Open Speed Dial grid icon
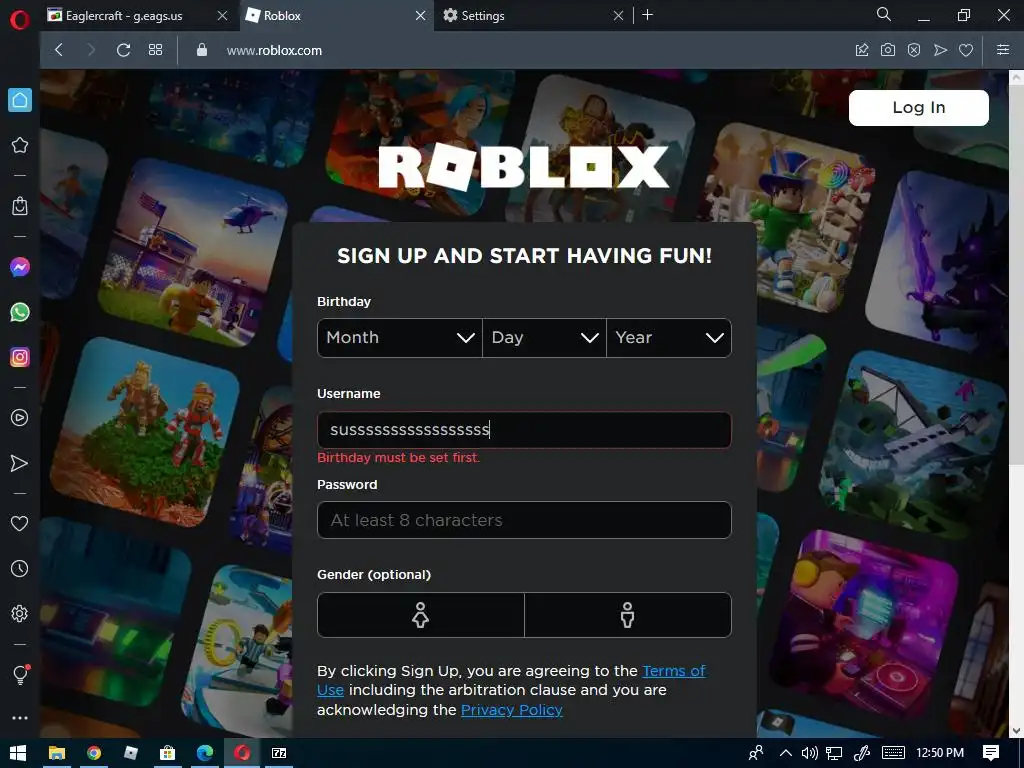This screenshot has height=768, width=1024. [x=155, y=50]
